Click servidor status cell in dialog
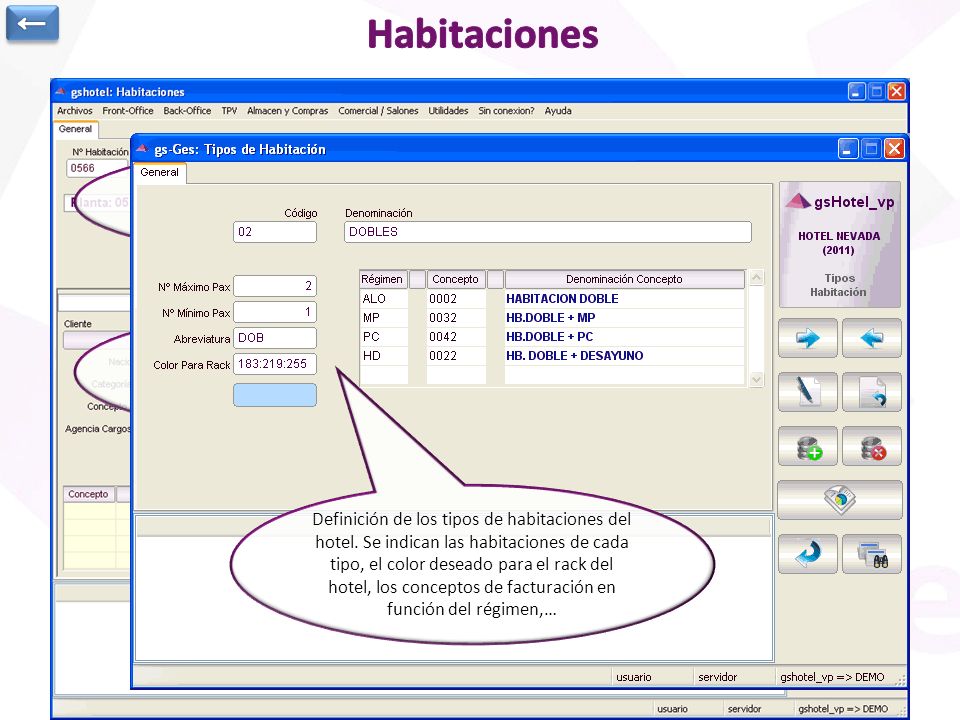Screen dimensions: 960x720 [733, 677]
